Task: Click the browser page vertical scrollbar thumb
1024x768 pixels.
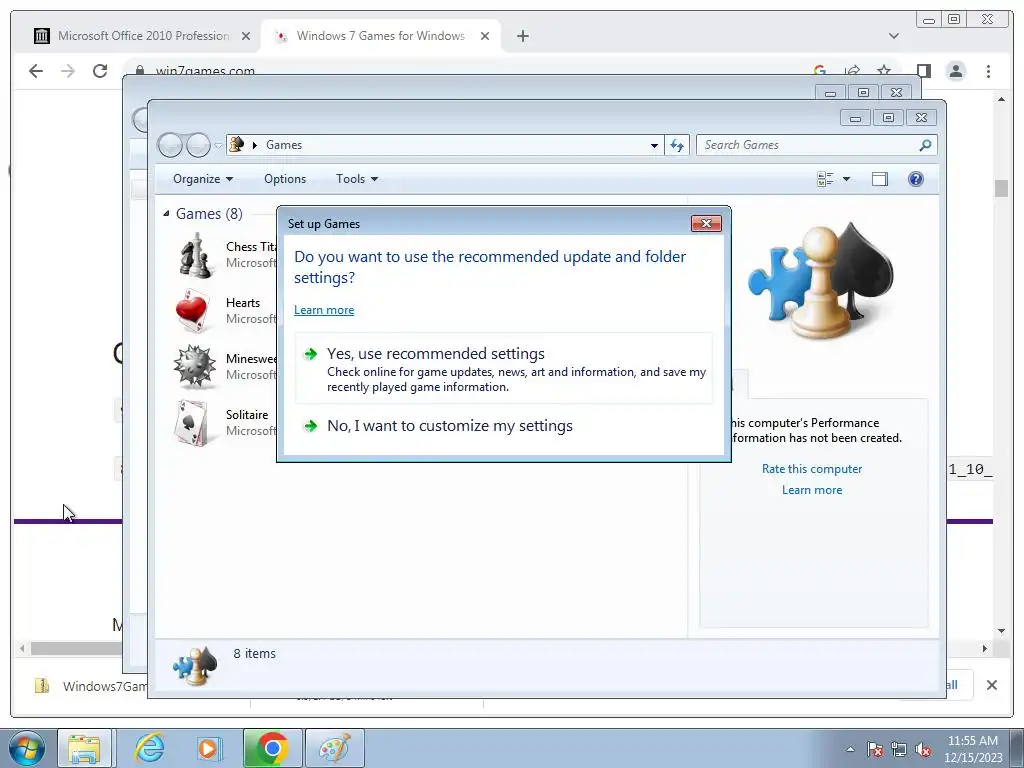Action: (x=1001, y=188)
